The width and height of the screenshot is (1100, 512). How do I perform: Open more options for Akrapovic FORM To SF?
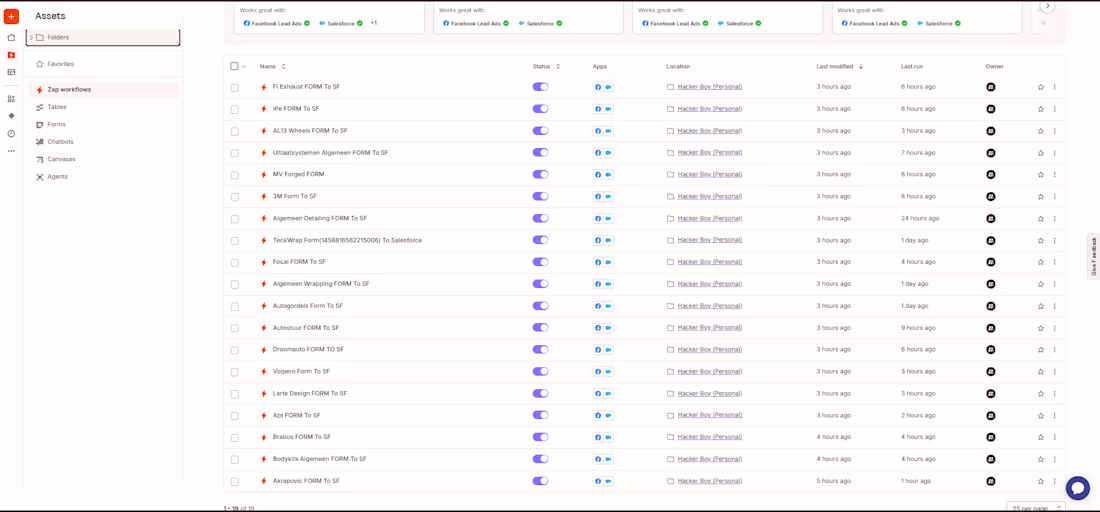(1054, 481)
